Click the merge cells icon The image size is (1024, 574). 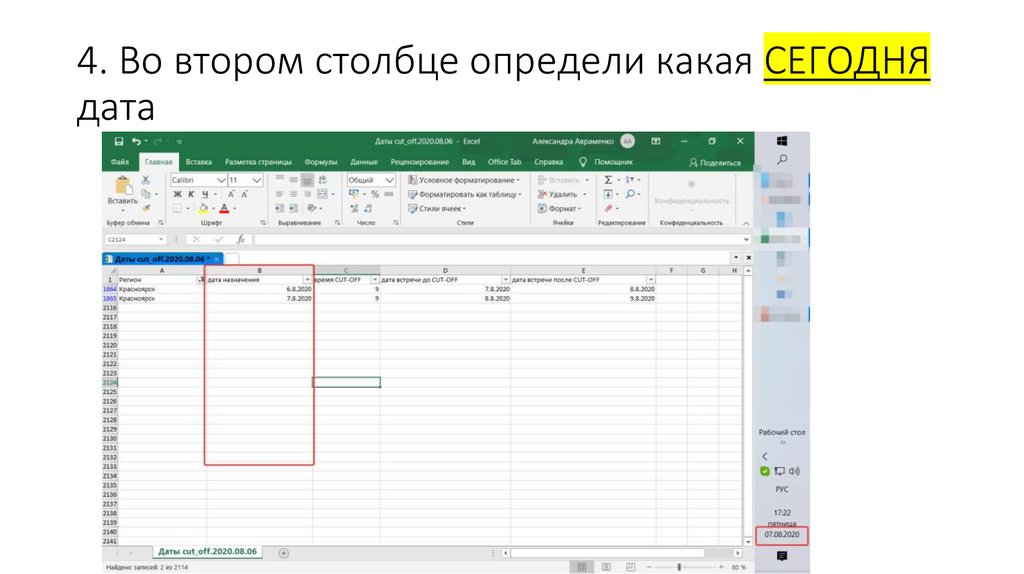click(x=323, y=194)
